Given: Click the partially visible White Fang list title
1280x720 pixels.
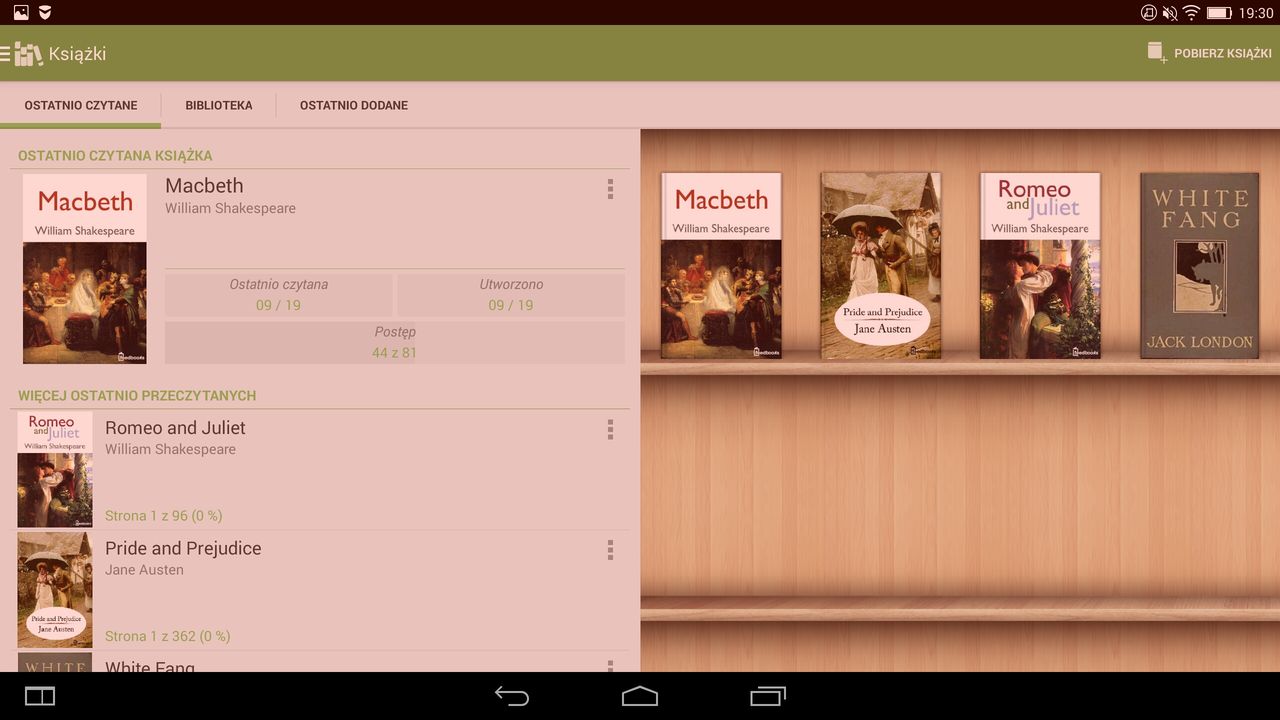Looking at the screenshot, I should pyautogui.click(x=150, y=666).
